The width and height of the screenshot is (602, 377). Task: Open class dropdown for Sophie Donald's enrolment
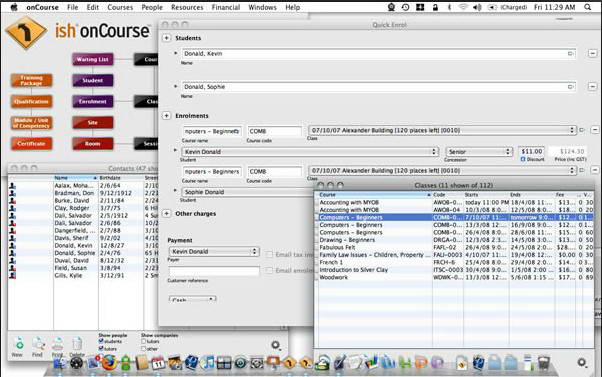(442, 170)
